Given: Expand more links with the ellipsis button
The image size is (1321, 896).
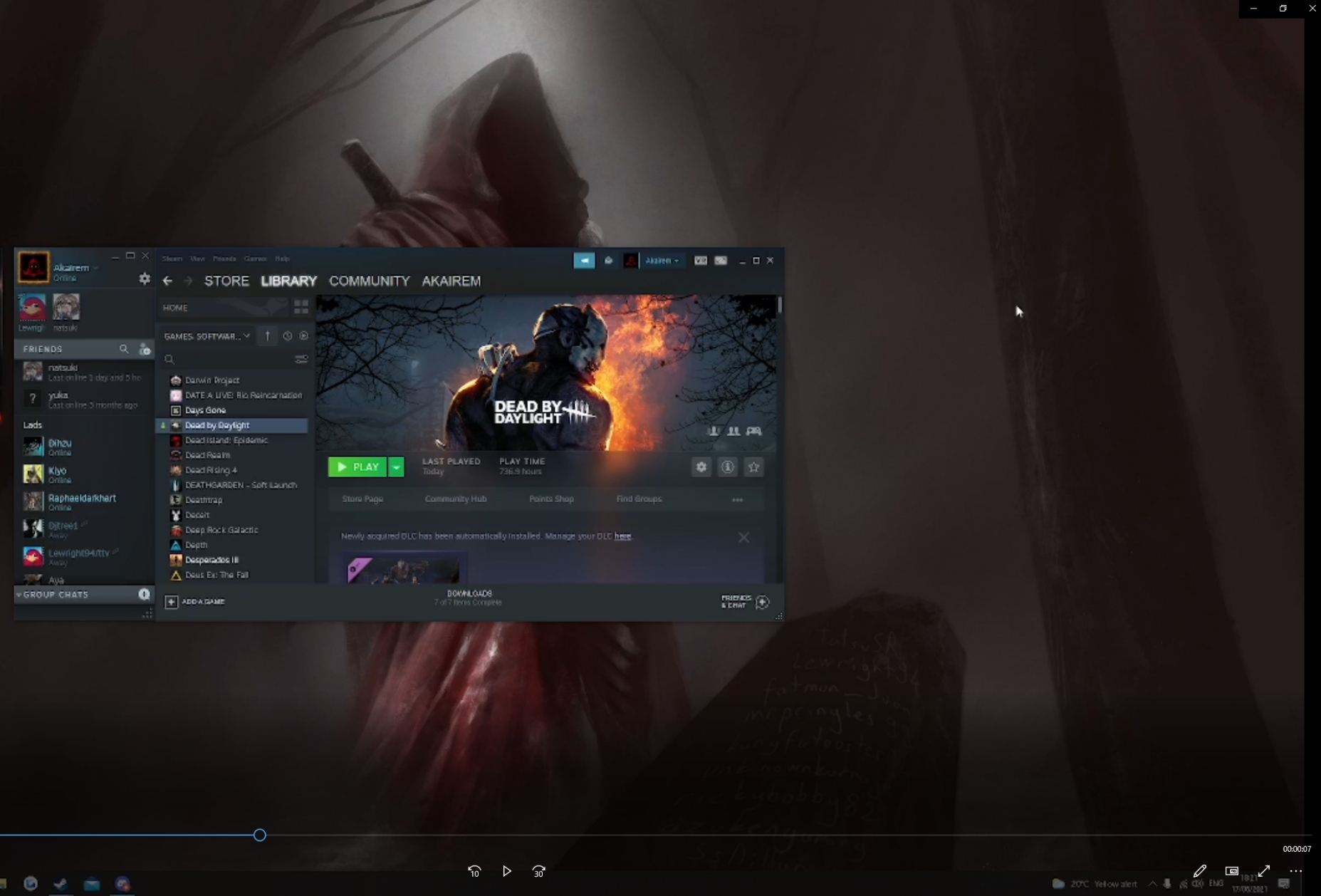Looking at the screenshot, I should pyautogui.click(x=738, y=499).
